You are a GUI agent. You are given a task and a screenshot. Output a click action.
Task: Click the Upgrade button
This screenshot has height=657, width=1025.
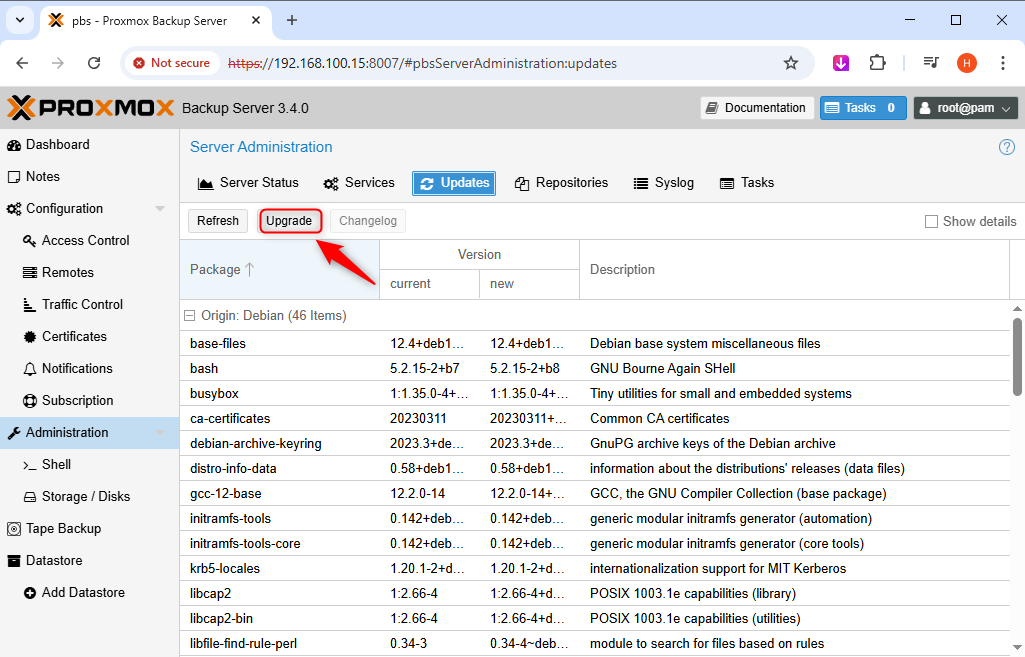tap(289, 221)
